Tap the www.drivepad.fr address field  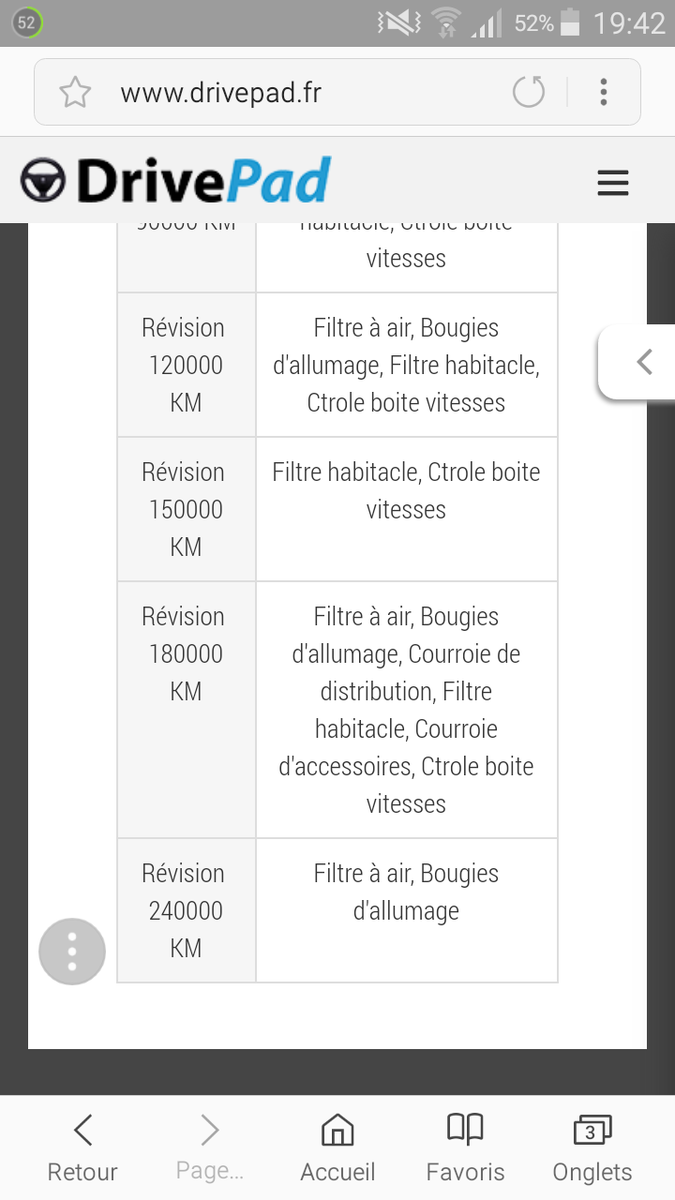point(290,93)
